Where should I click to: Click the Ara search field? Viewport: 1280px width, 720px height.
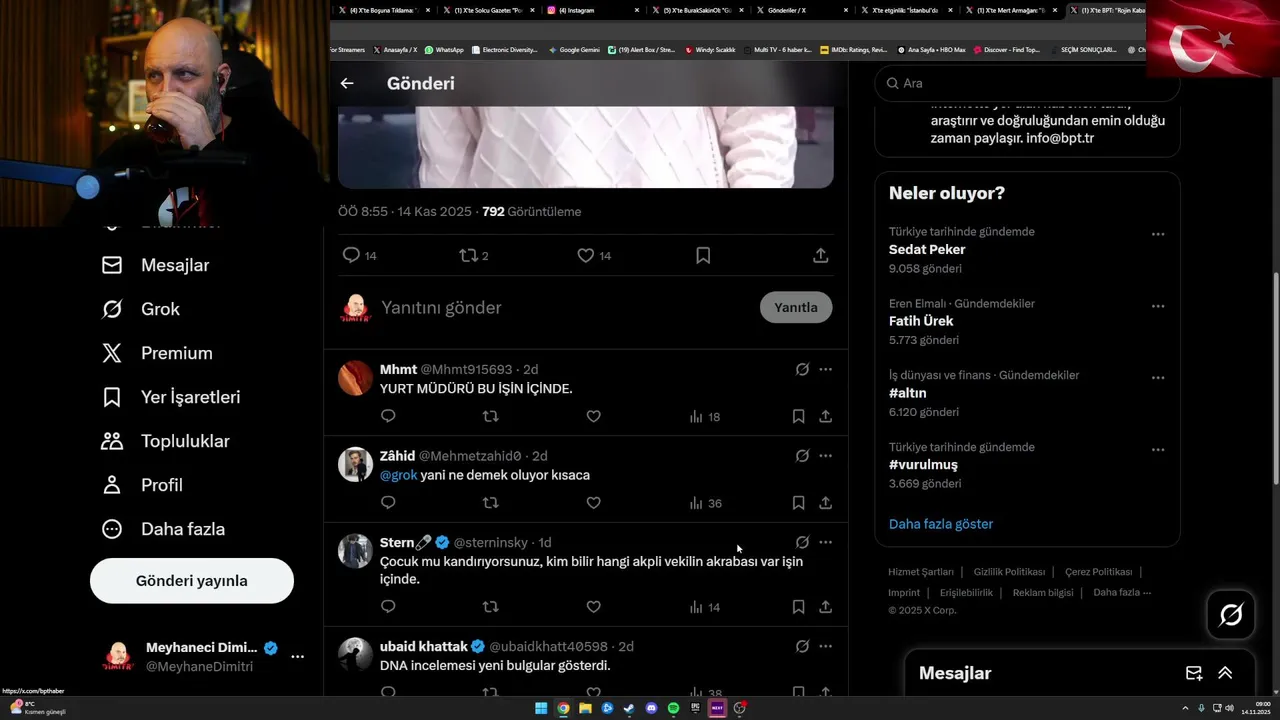pos(1027,83)
